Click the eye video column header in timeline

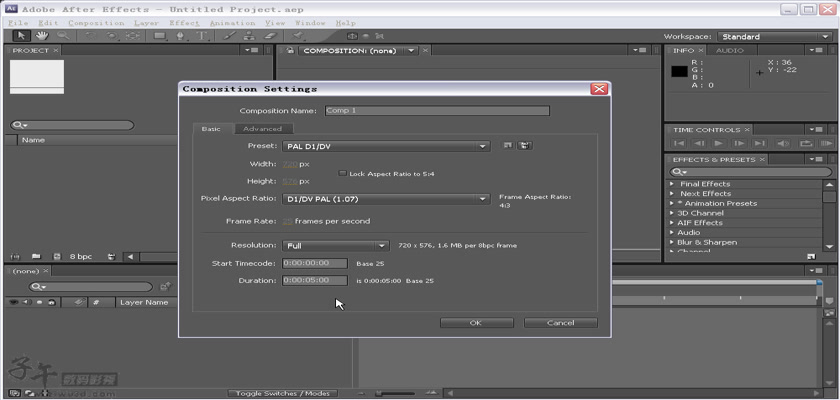[x=14, y=302]
